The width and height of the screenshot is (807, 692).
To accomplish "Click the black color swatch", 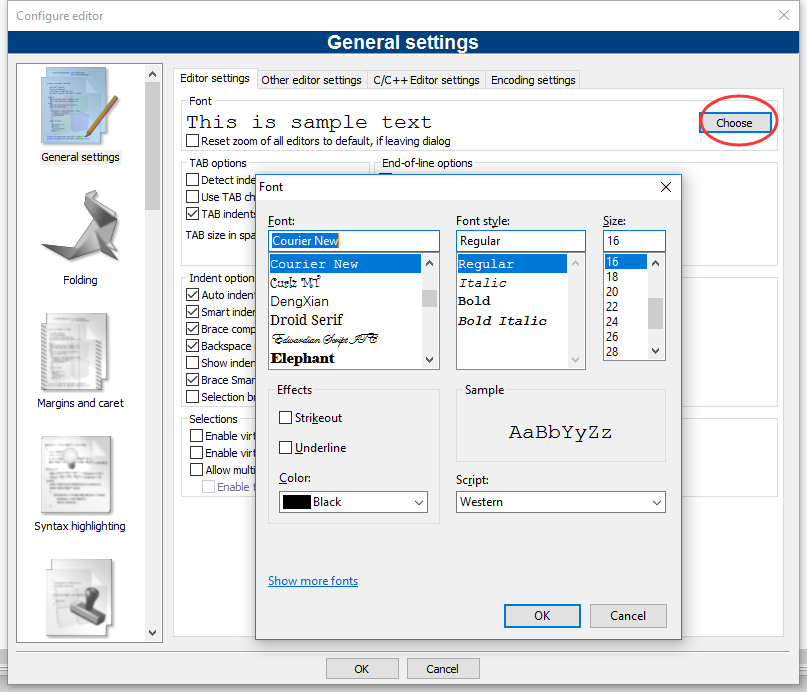I will point(297,502).
